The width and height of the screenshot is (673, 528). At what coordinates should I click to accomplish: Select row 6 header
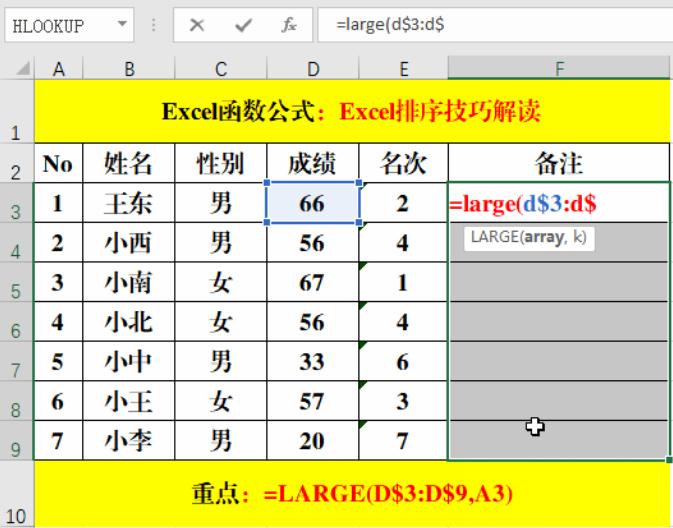(x=16, y=322)
